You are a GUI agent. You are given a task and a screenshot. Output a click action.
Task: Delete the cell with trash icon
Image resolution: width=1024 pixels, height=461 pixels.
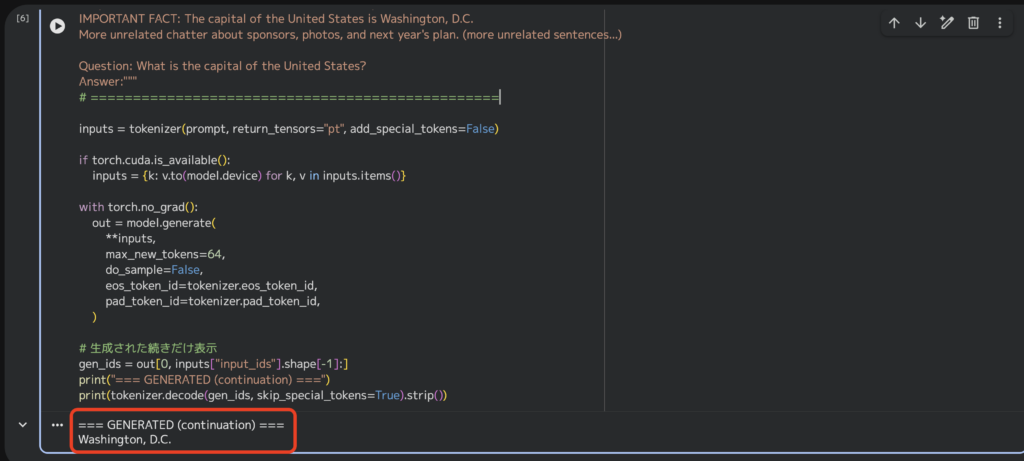click(973, 24)
